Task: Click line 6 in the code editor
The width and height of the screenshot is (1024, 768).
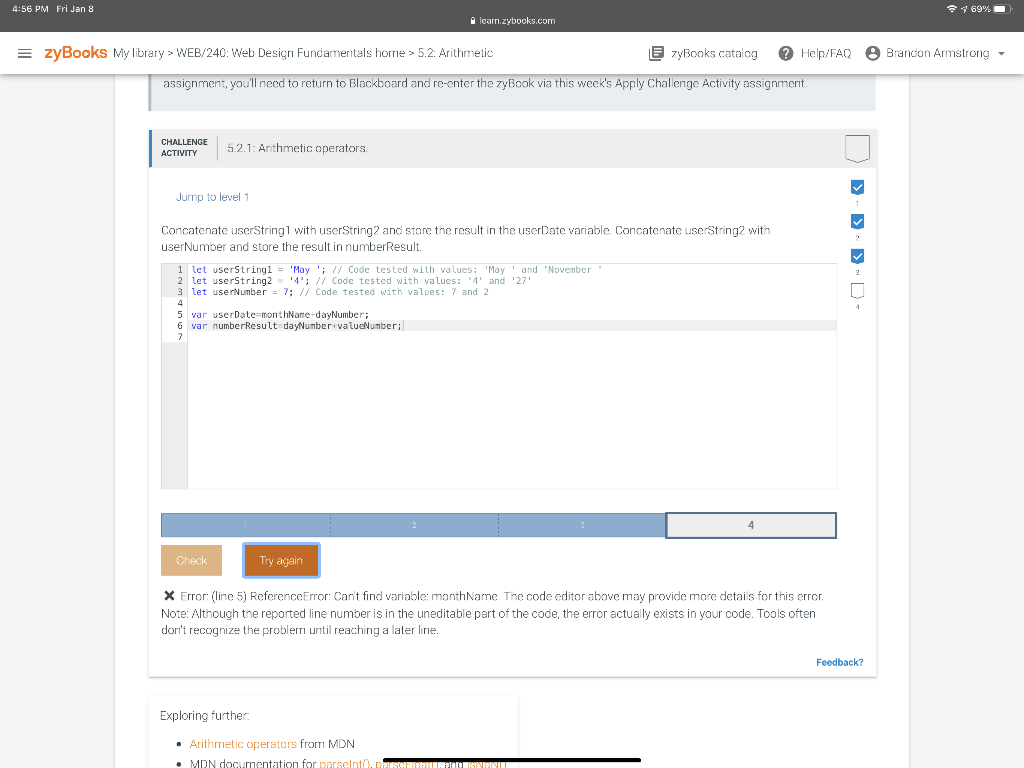Action: tap(300, 325)
